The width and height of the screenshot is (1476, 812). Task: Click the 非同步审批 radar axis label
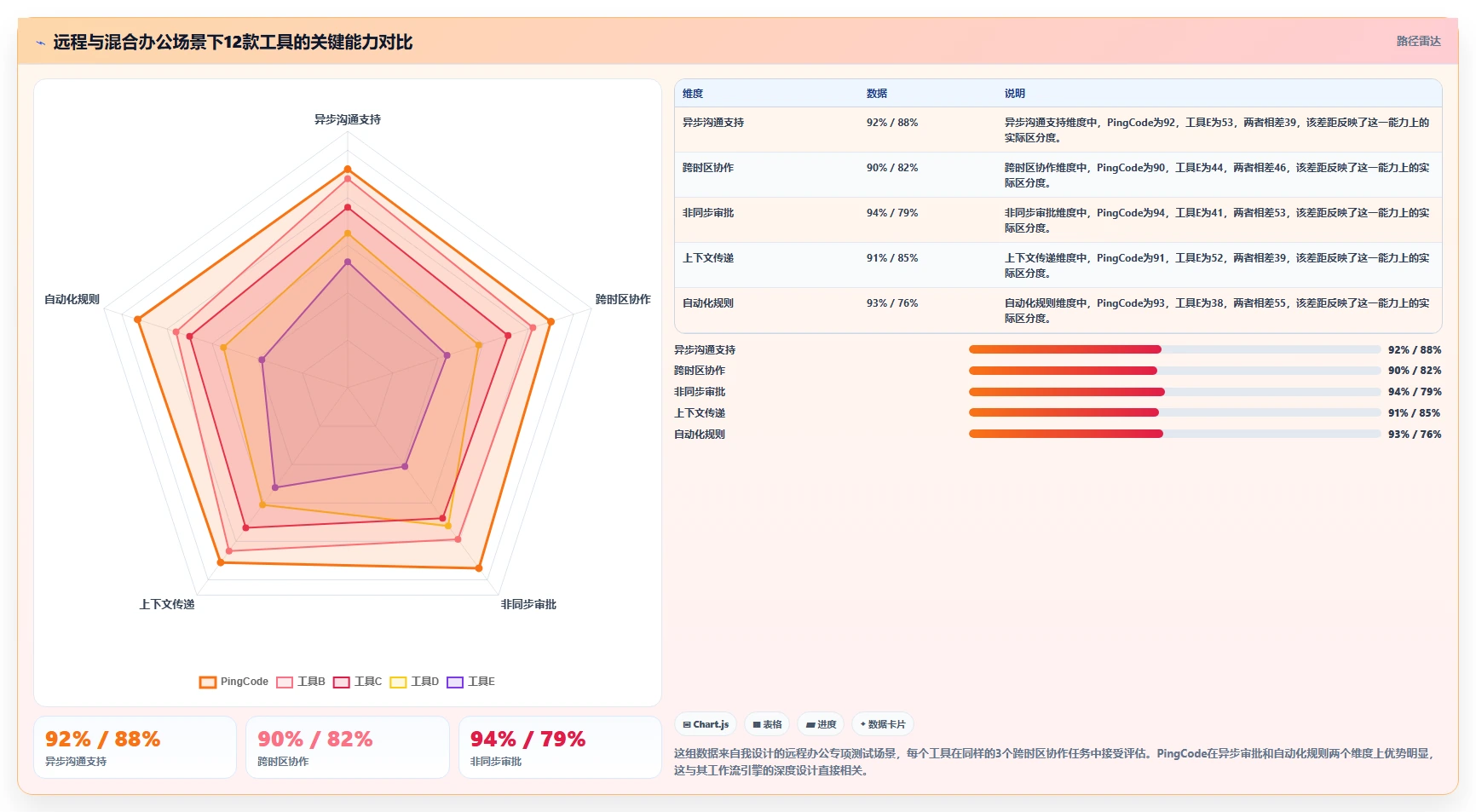click(x=528, y=604)
